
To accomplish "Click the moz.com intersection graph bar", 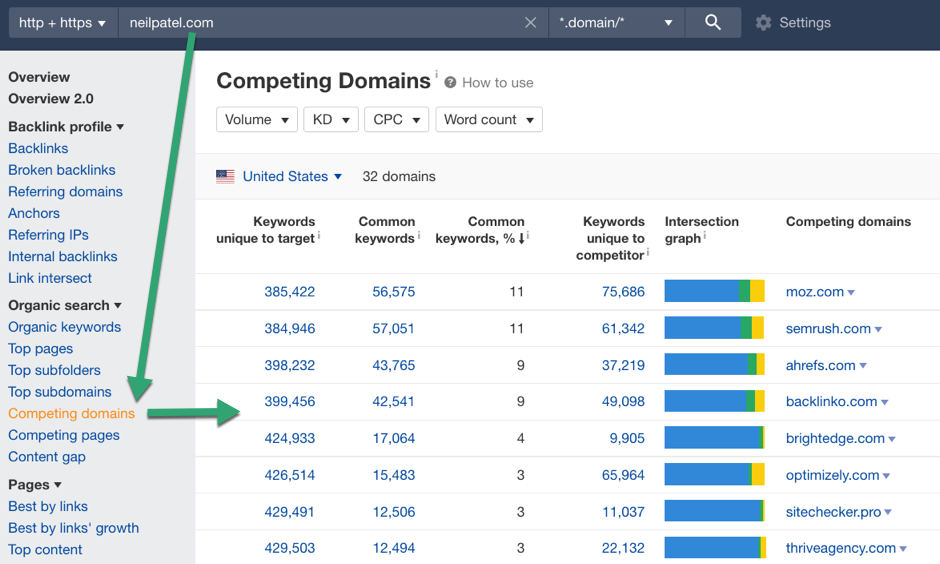I will 715,291.
